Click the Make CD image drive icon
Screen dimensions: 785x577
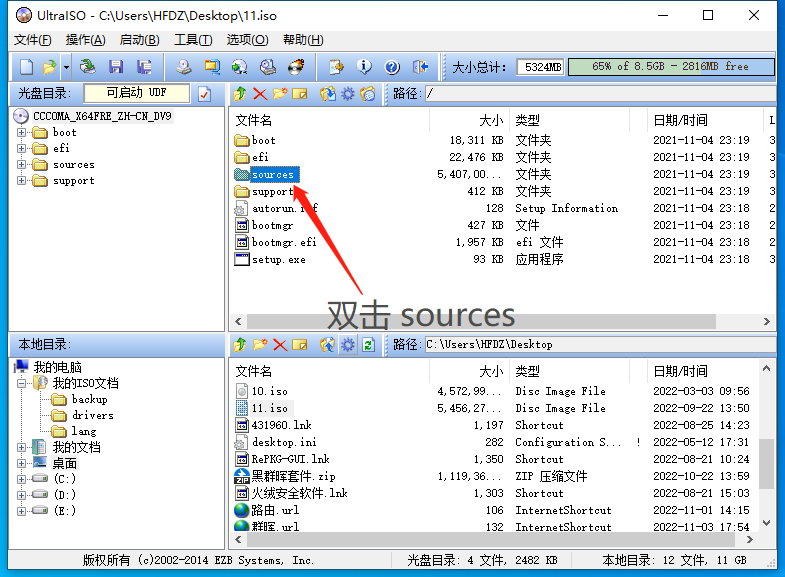pyautogui.click(x=184, y=67)
